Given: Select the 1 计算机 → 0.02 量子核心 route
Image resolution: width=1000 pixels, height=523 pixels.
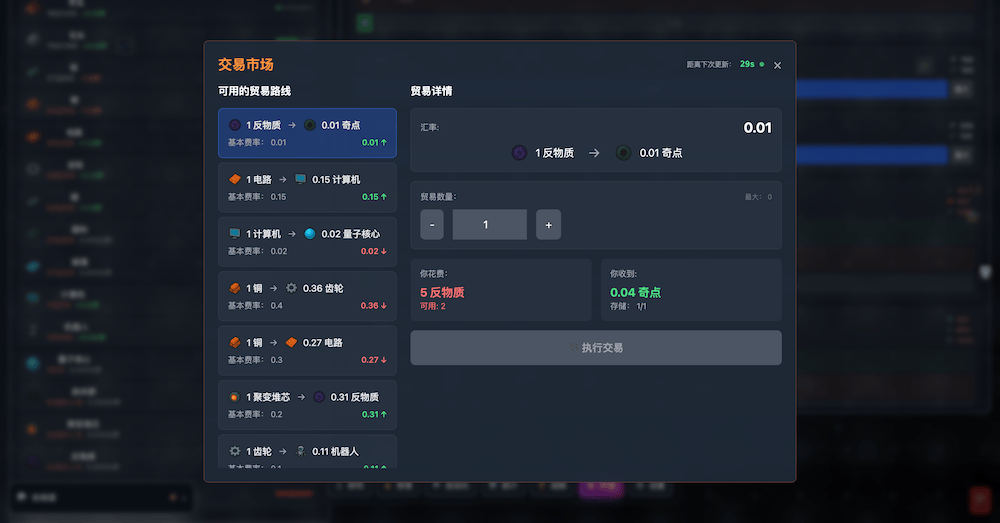Looking at the screenshot, I should click(307, 242).
